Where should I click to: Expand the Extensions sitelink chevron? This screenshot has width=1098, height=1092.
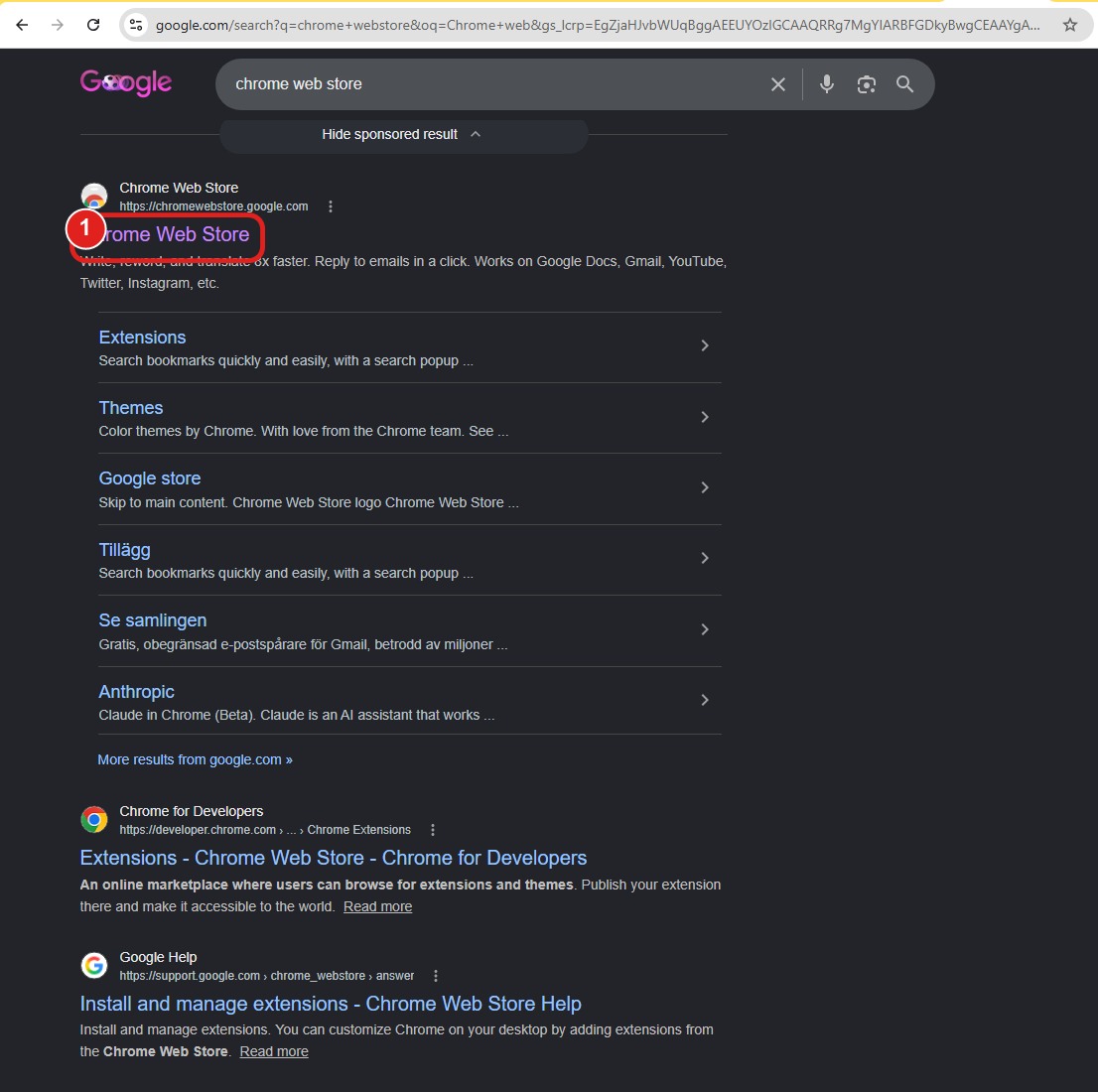tap(705, 345)
